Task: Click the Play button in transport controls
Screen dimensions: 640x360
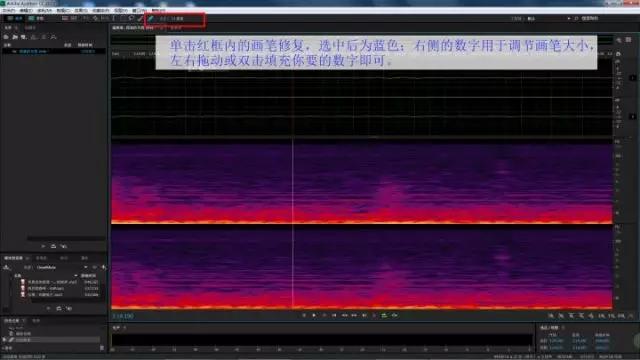Action: coord(314,315)
